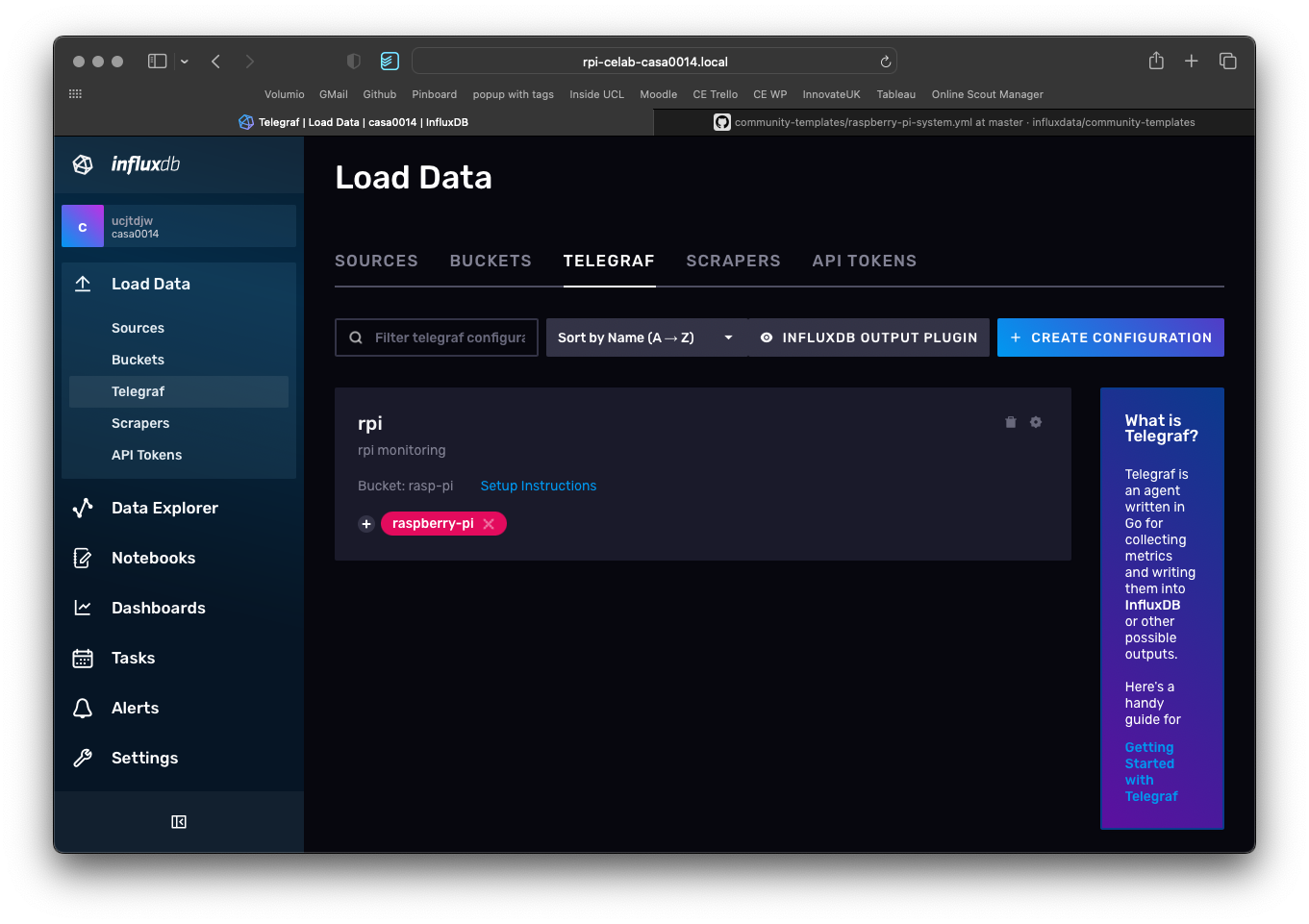Click the rpi monitoring description

pyautogui.click(x=402, y=450)
